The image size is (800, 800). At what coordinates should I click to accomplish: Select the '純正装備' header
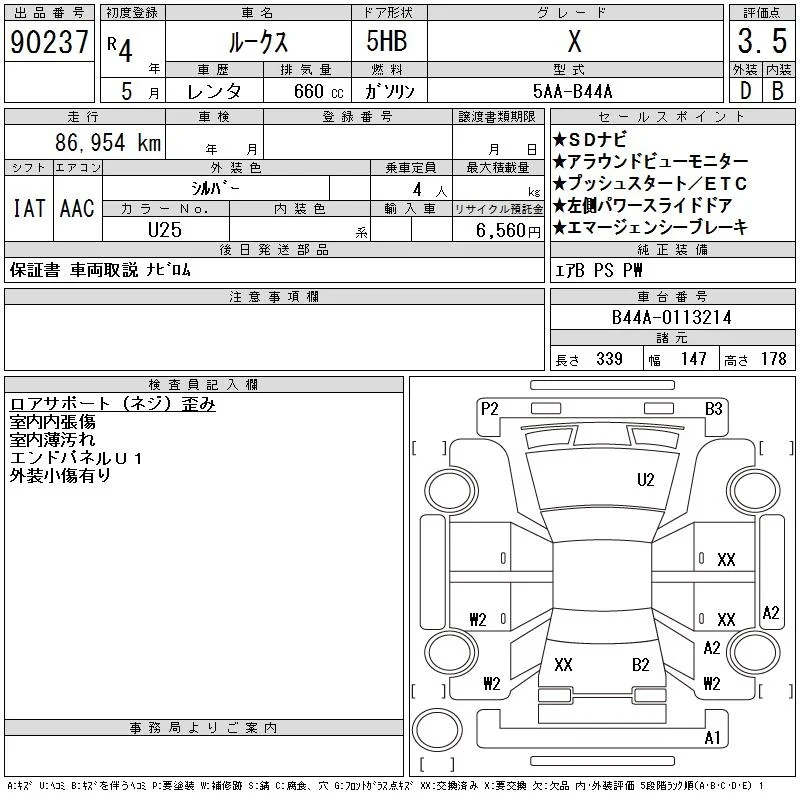(672, 249)
